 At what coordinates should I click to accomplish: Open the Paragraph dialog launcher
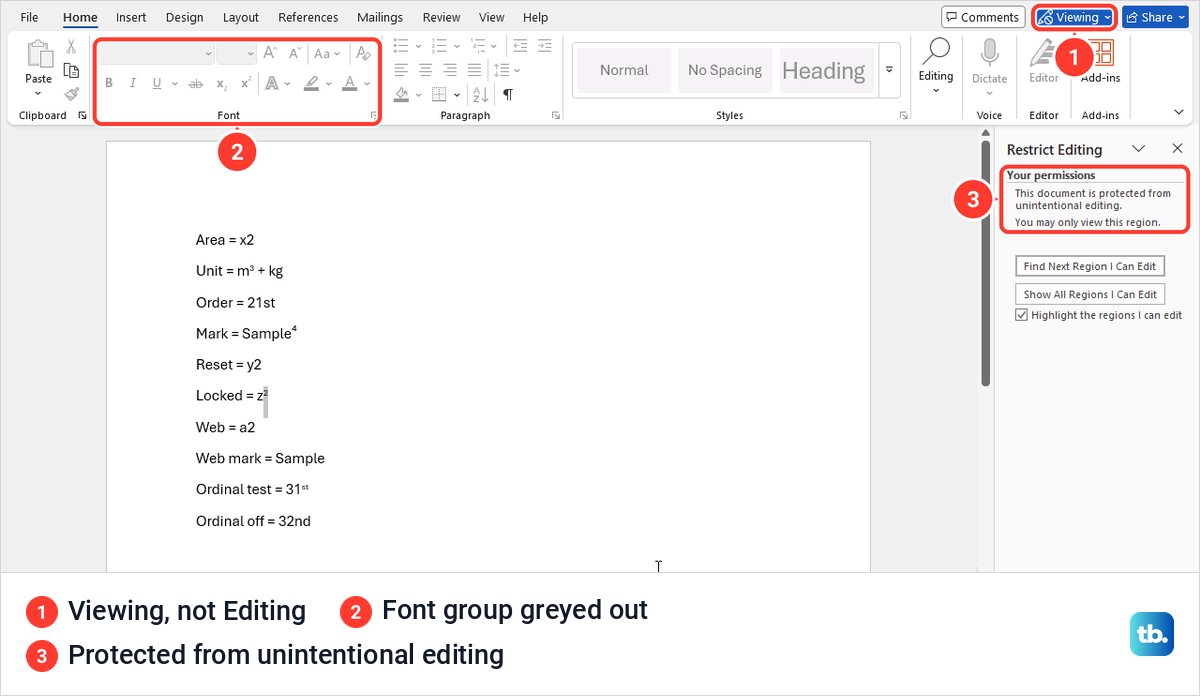(x=556, y=116)
